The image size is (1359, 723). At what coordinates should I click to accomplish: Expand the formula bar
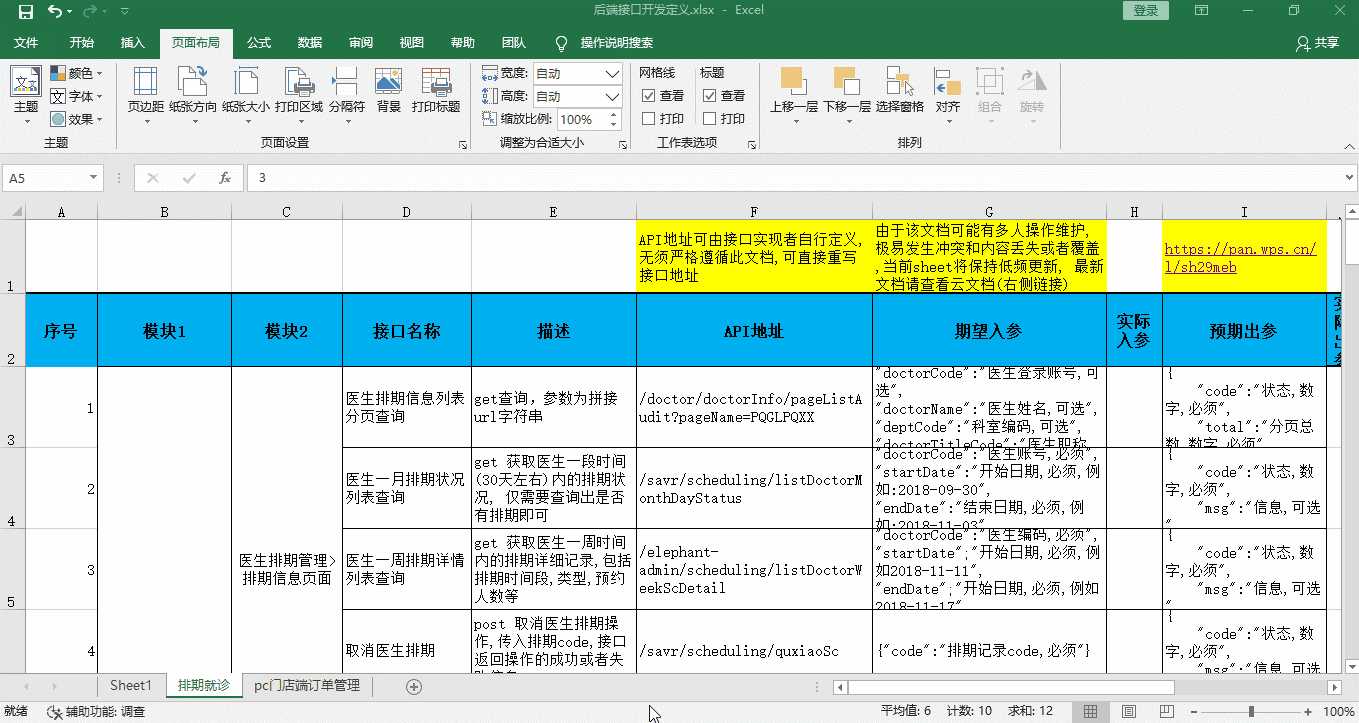click(x=1348, y=177)
